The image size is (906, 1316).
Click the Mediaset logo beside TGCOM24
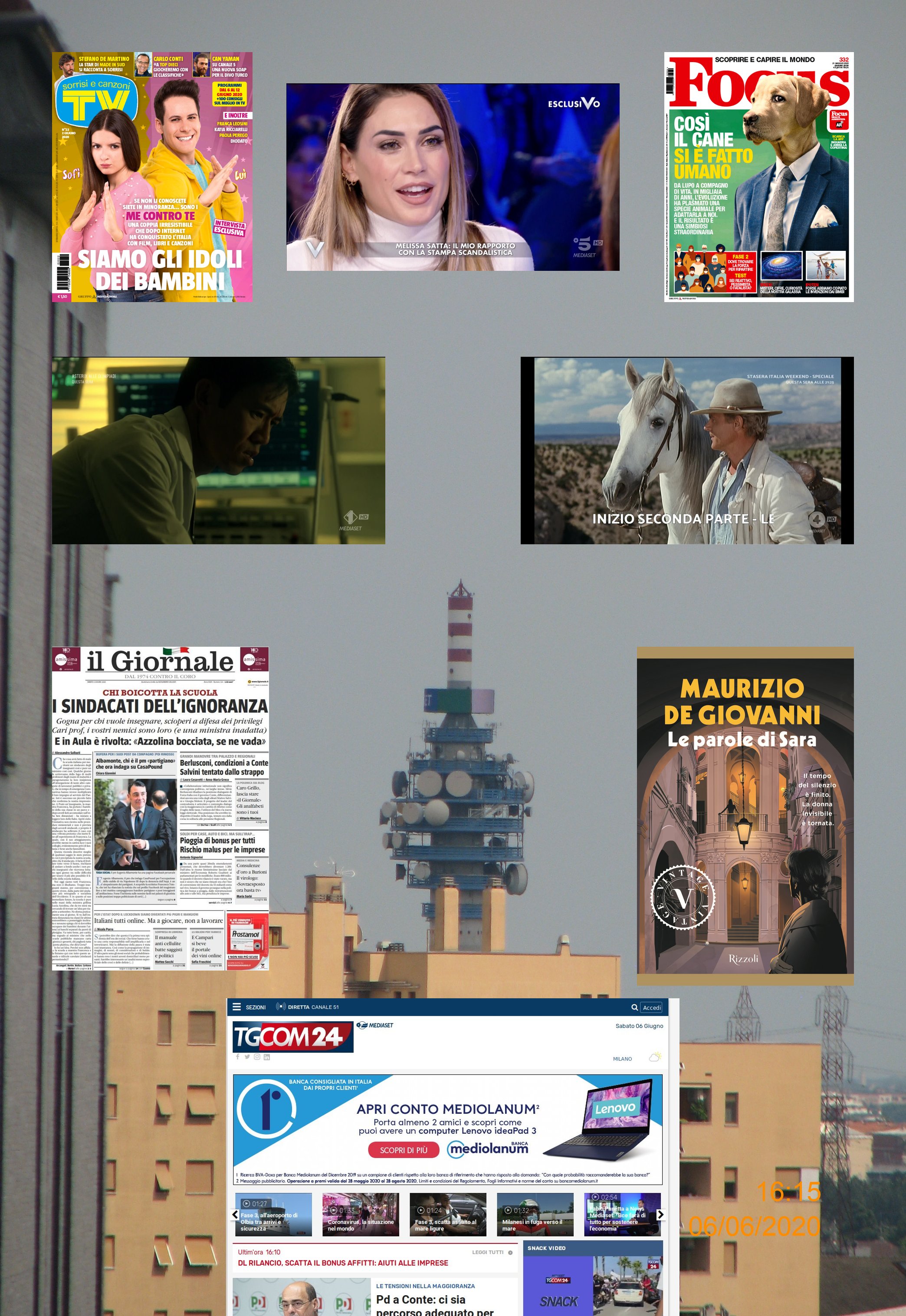(x=374, y=1025)
